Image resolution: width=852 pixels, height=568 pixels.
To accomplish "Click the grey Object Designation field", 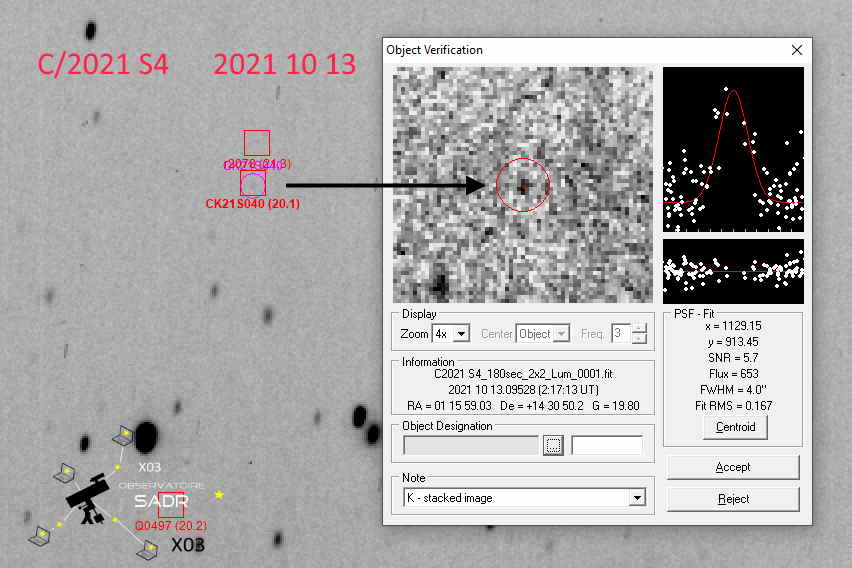I will [x=471, y=445].
